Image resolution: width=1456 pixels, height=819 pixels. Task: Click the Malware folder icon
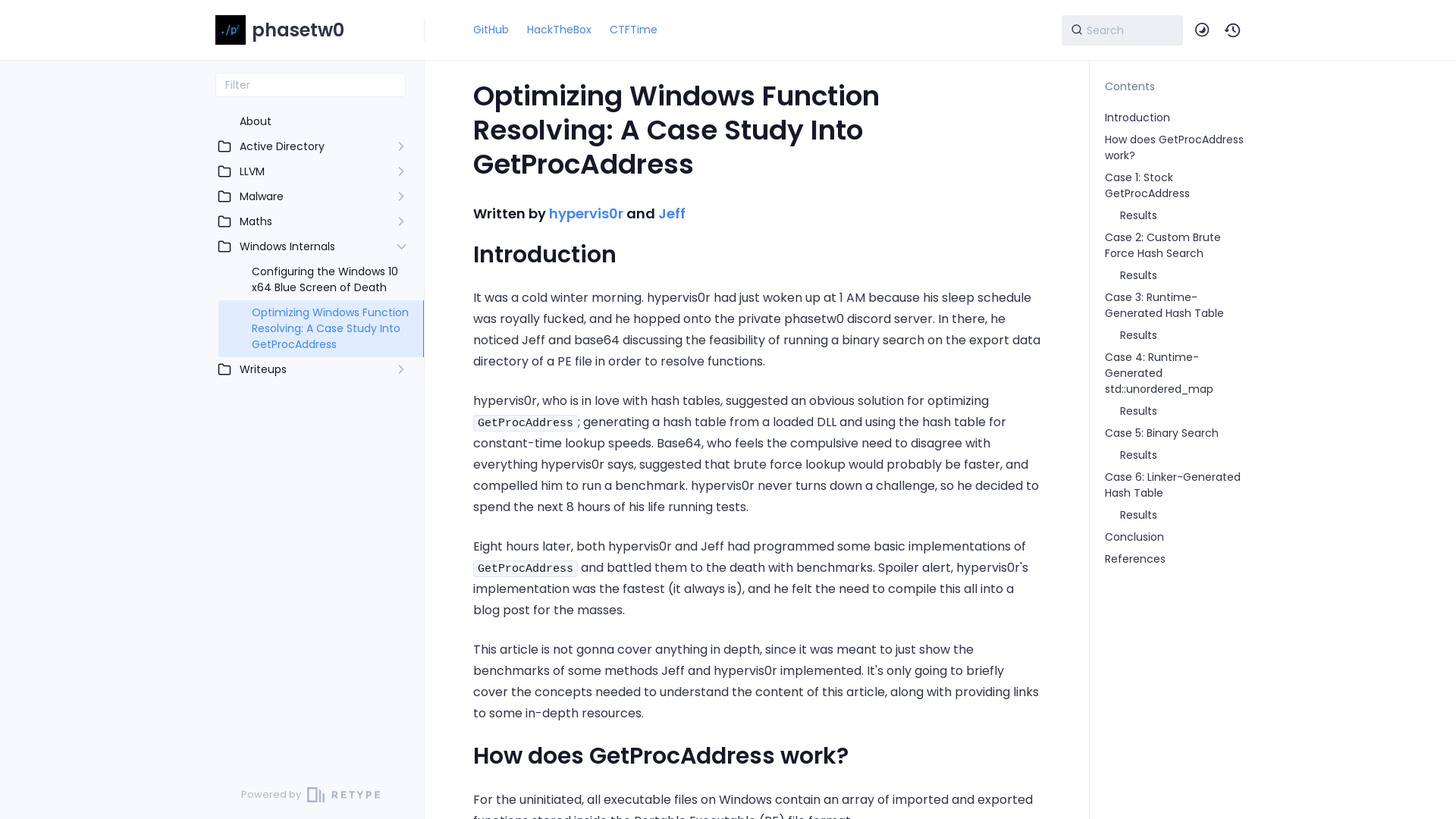[224, 196]
